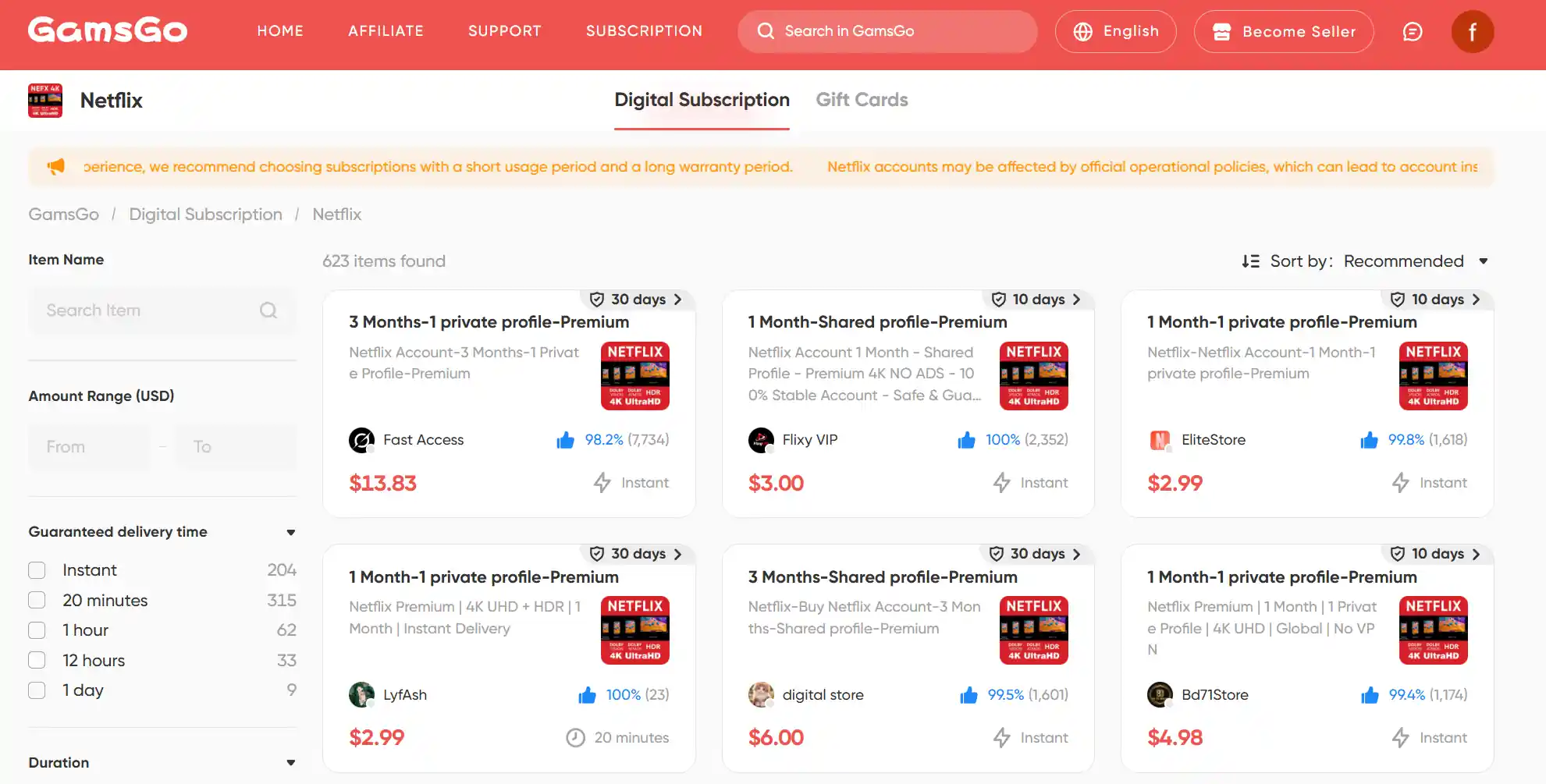The width and height of the screenshot is (1546, 784).
Task: Open the 1 Month-Shared profile-Premium listing
Action: point(878,322)
